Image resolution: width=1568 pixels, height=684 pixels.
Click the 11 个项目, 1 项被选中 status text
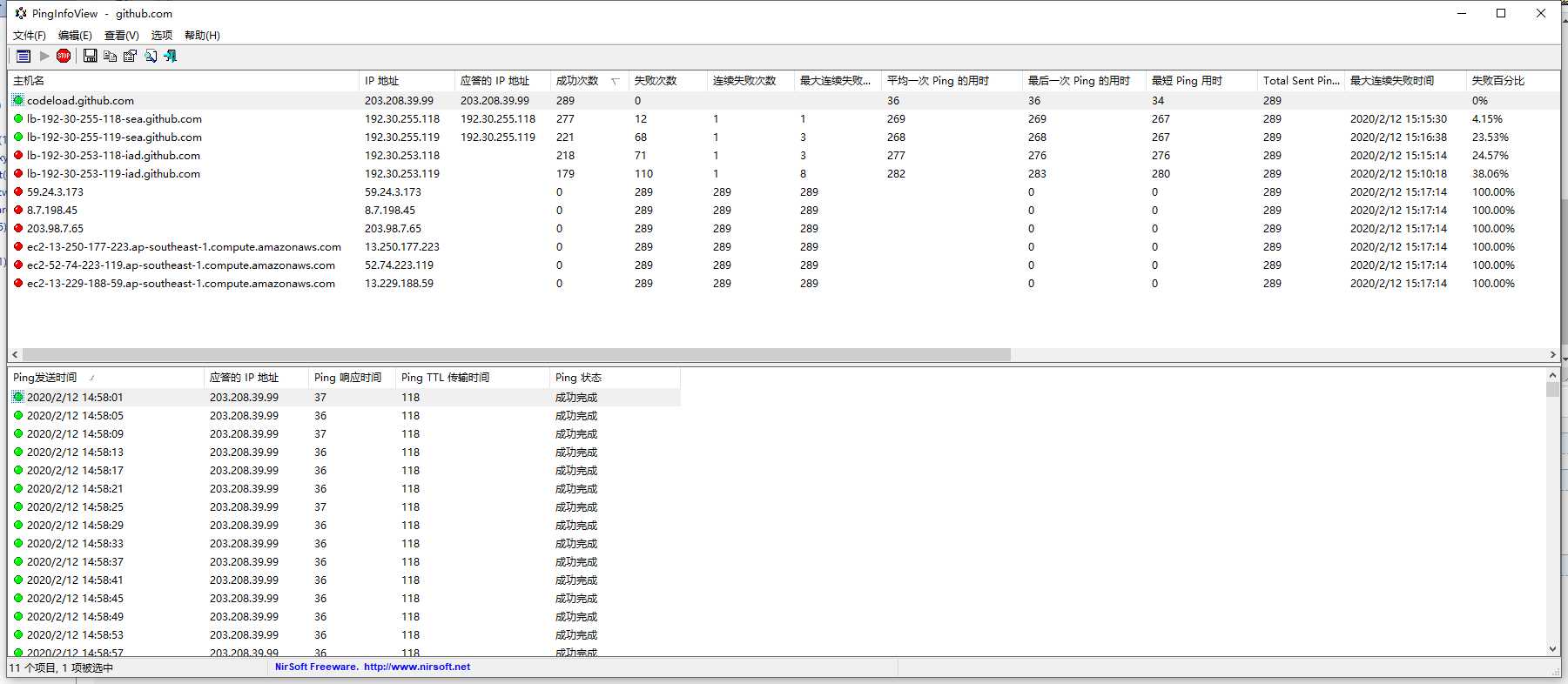61,667
